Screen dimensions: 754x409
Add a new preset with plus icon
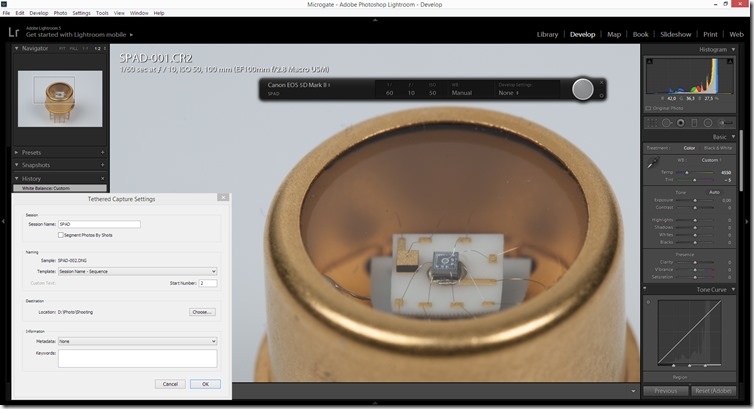[102, 152]
